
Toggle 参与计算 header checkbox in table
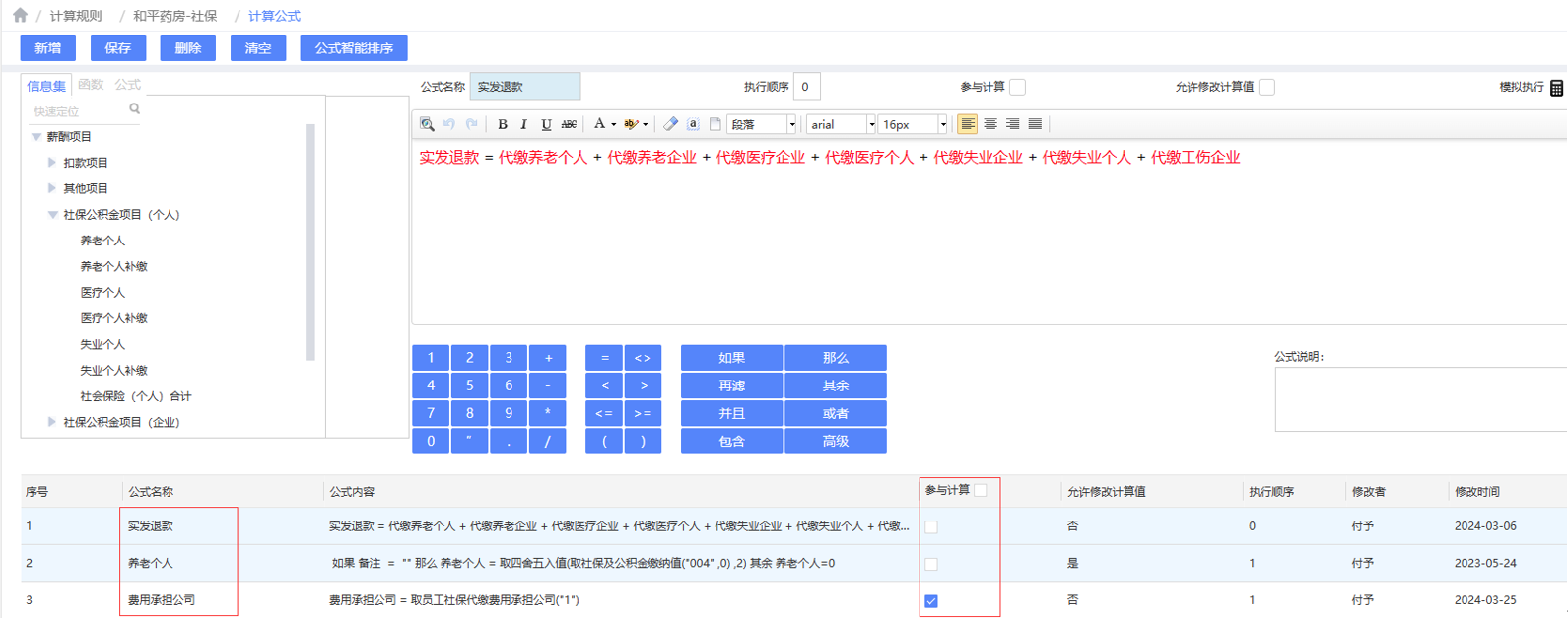click(981, 490)
